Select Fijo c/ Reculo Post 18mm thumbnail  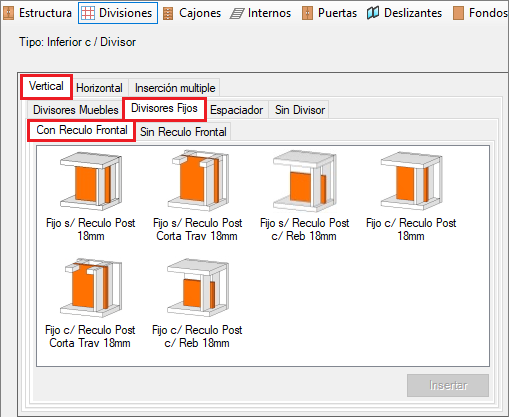click(411, 181)
